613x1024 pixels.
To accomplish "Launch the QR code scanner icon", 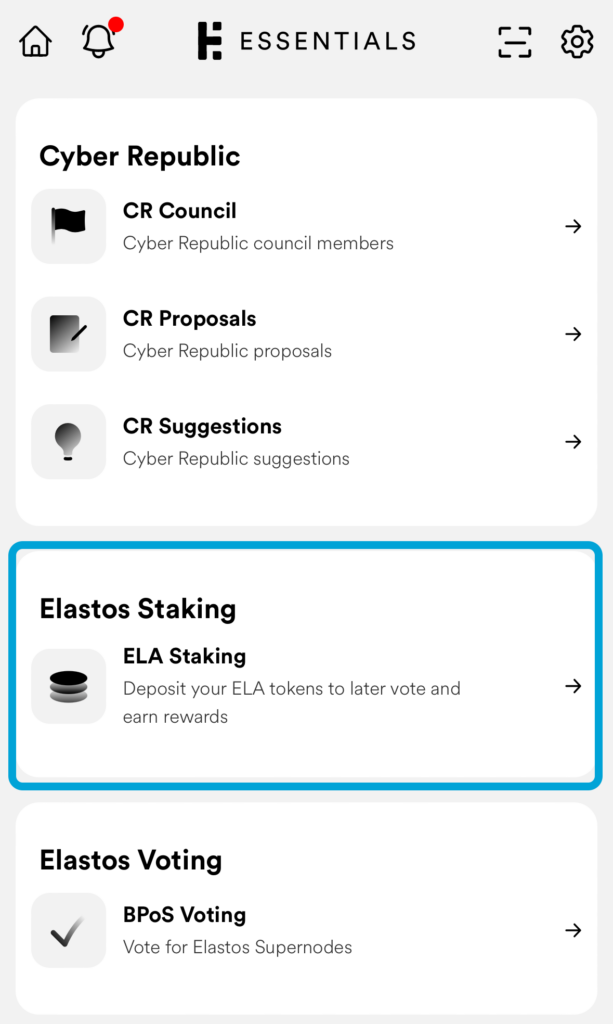I will (514, 42).
